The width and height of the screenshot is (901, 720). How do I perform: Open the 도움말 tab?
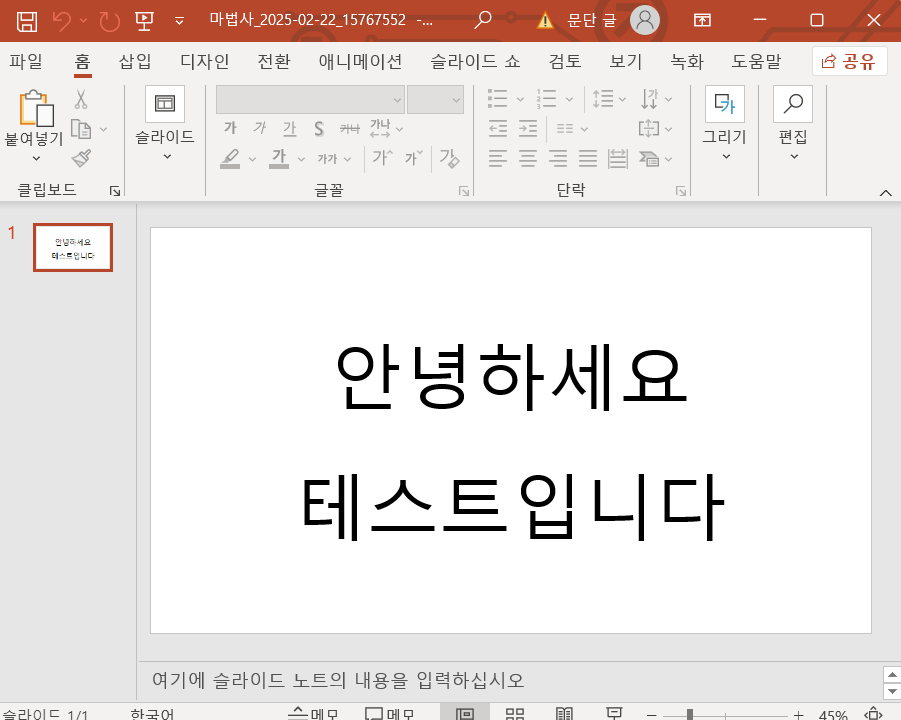(x=756, y=61)
